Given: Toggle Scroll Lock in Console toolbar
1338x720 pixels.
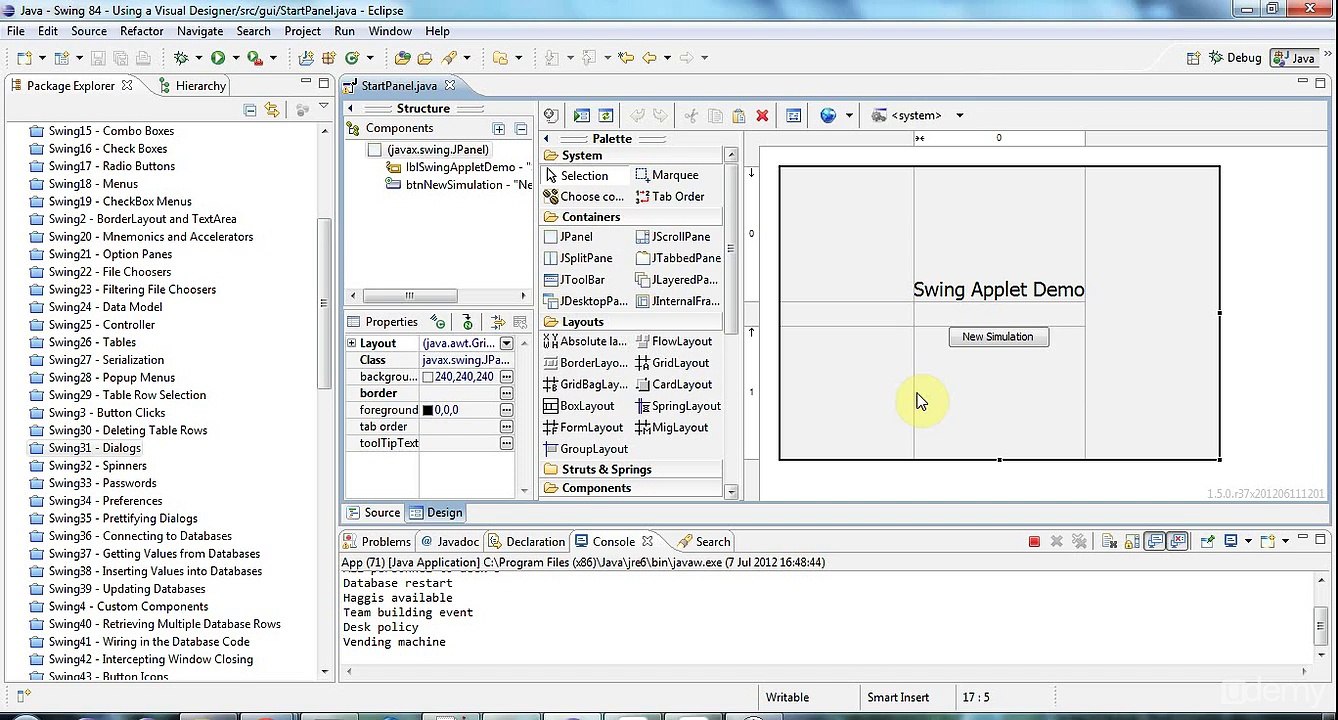Looking at the screenshot, I should [x=1130, y=541].
